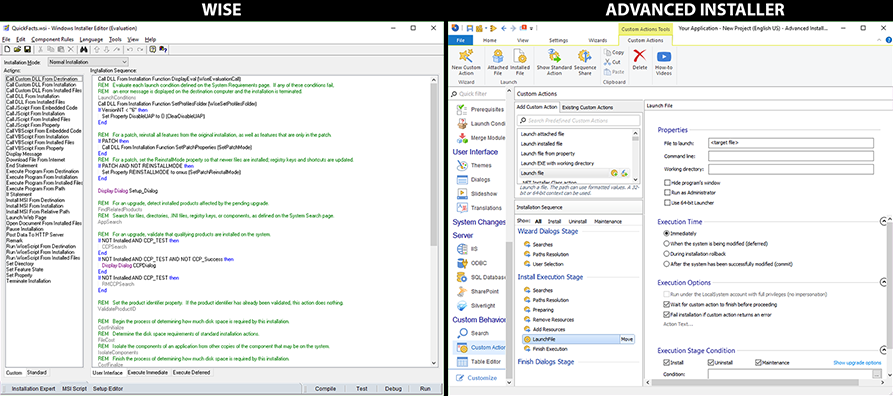Viewport: 893px width, 396px height.
Task: Open Tools menu in Wise
Action: pyautogui.click(x=115, y=39)
